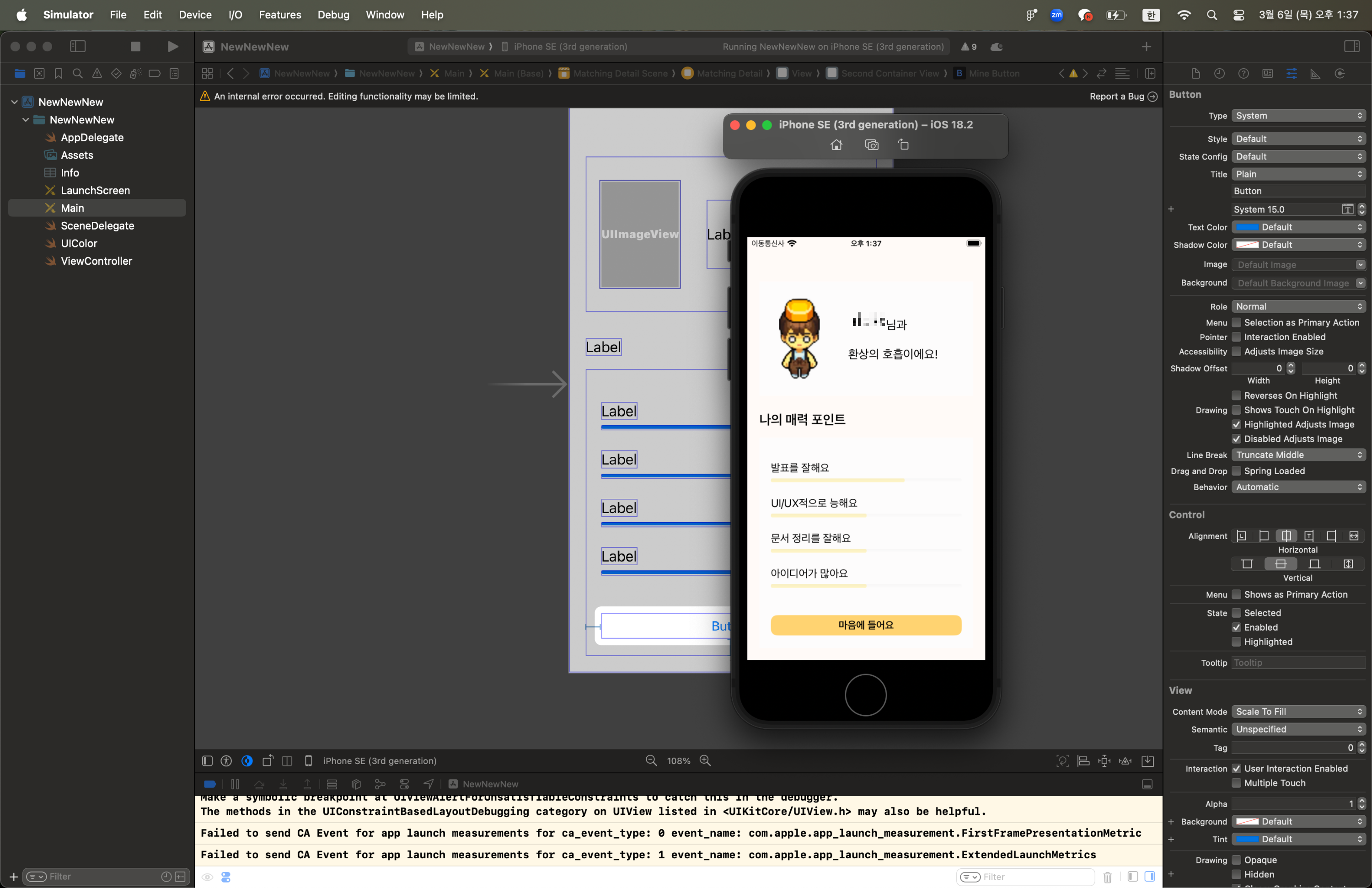Open the Size inspector ruler icon
This screenshot has width=1372, height=888.
coord(1315,73)
